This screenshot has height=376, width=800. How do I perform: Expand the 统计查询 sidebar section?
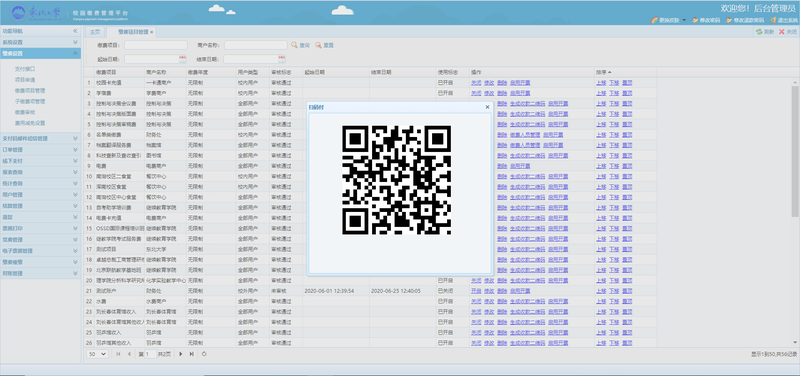pyautogui.click(x=75, y=184)
